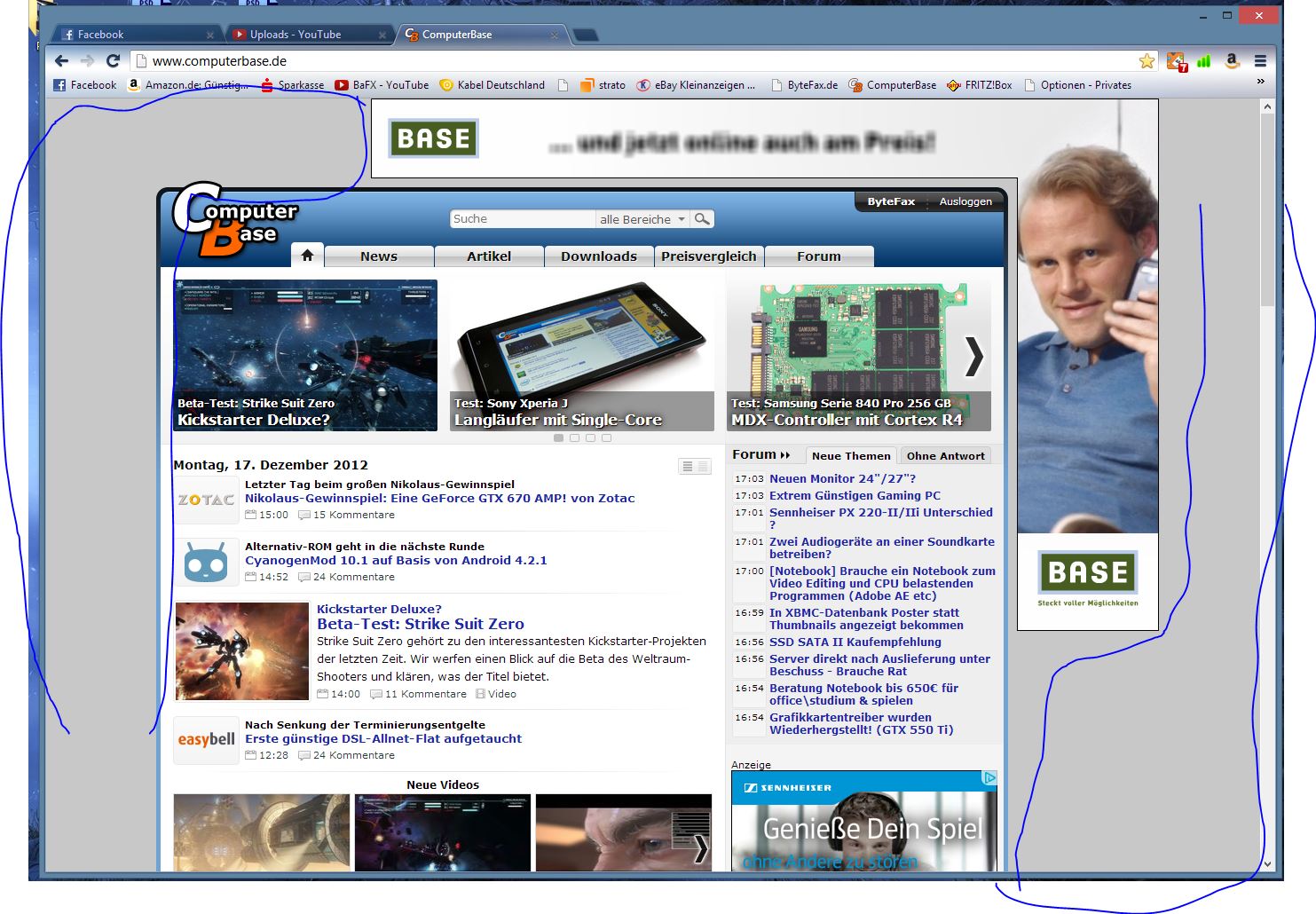Open the Sony Xperia J test slider card
Image resolution: width=1316 pixels, height=914 pixels.
582,355
